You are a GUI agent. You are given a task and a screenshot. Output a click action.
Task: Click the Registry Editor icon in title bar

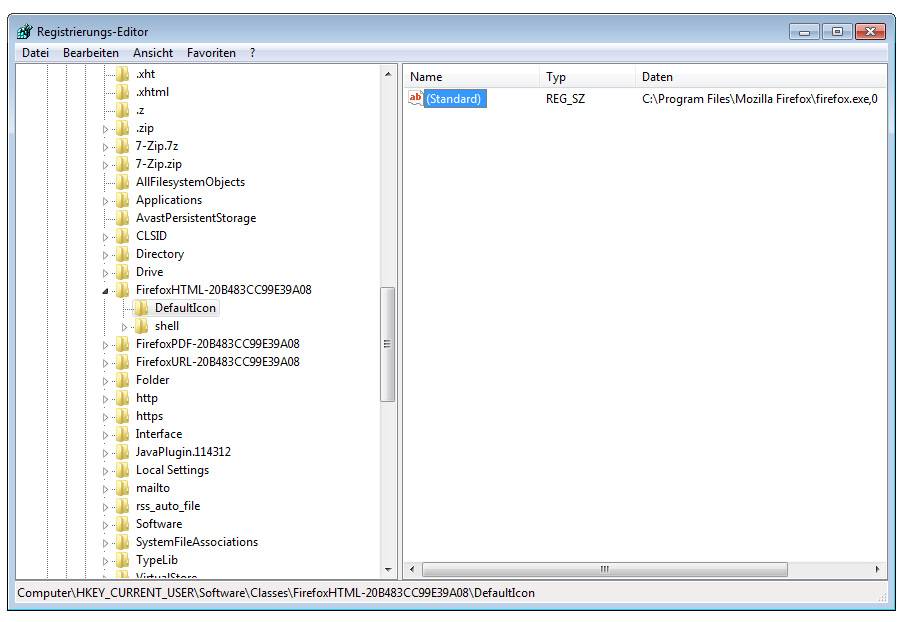pyautogui.click(x=25, y=31)
